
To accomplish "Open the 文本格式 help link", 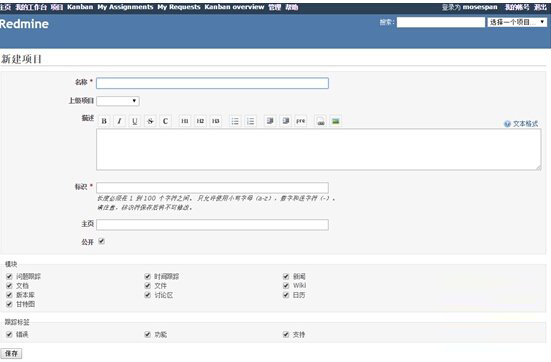I will [x=525, y=124].
